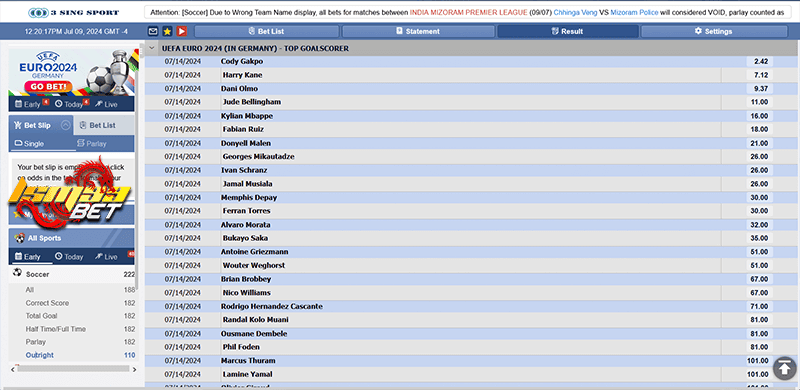The height and width of the screenshot is (390, 800).
Task: Click Chhinga Veng link in announcement
Action: 575,12
